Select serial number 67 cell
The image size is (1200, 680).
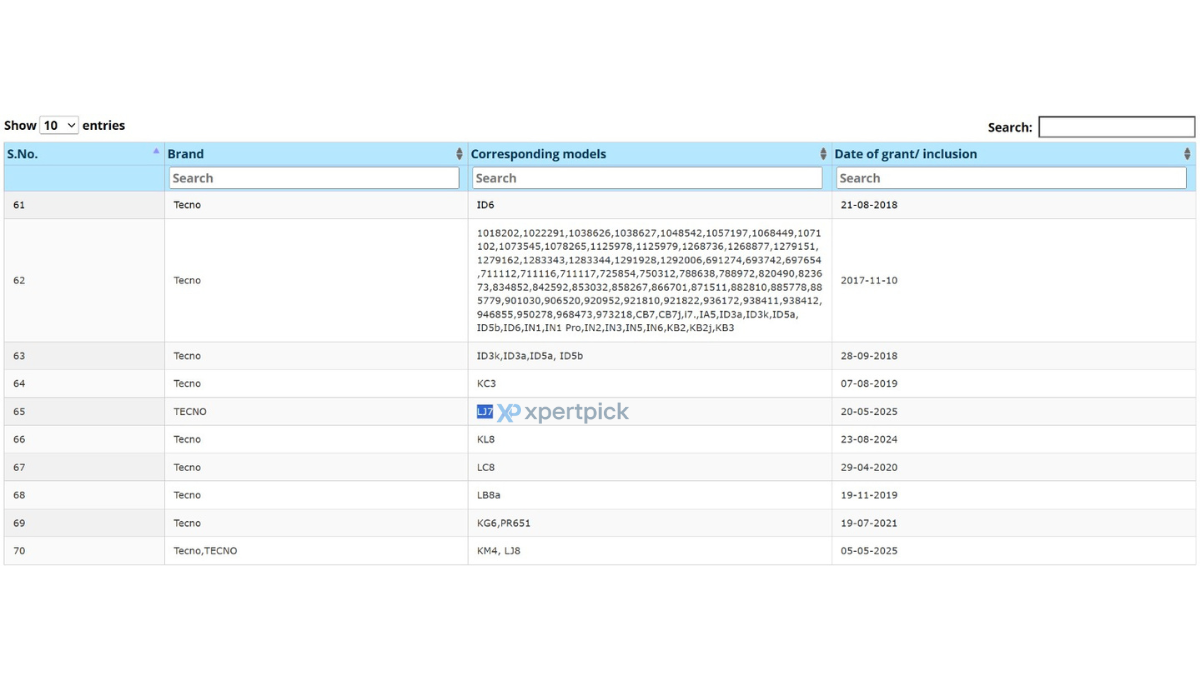pyautogui.click(x=84, y=468)
